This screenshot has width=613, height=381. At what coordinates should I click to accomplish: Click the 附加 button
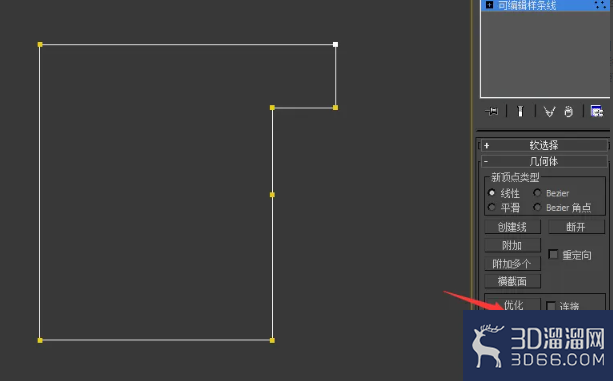(x=513, y=245)
